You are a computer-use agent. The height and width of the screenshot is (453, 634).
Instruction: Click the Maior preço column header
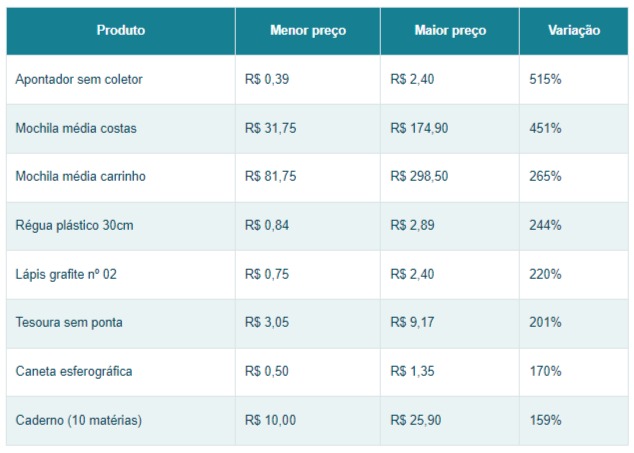tap(450, 31)
